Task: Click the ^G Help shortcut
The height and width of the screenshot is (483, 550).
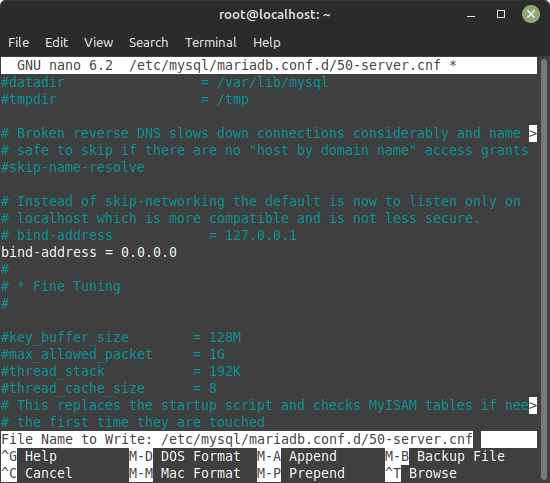Action: pos(29,456)
